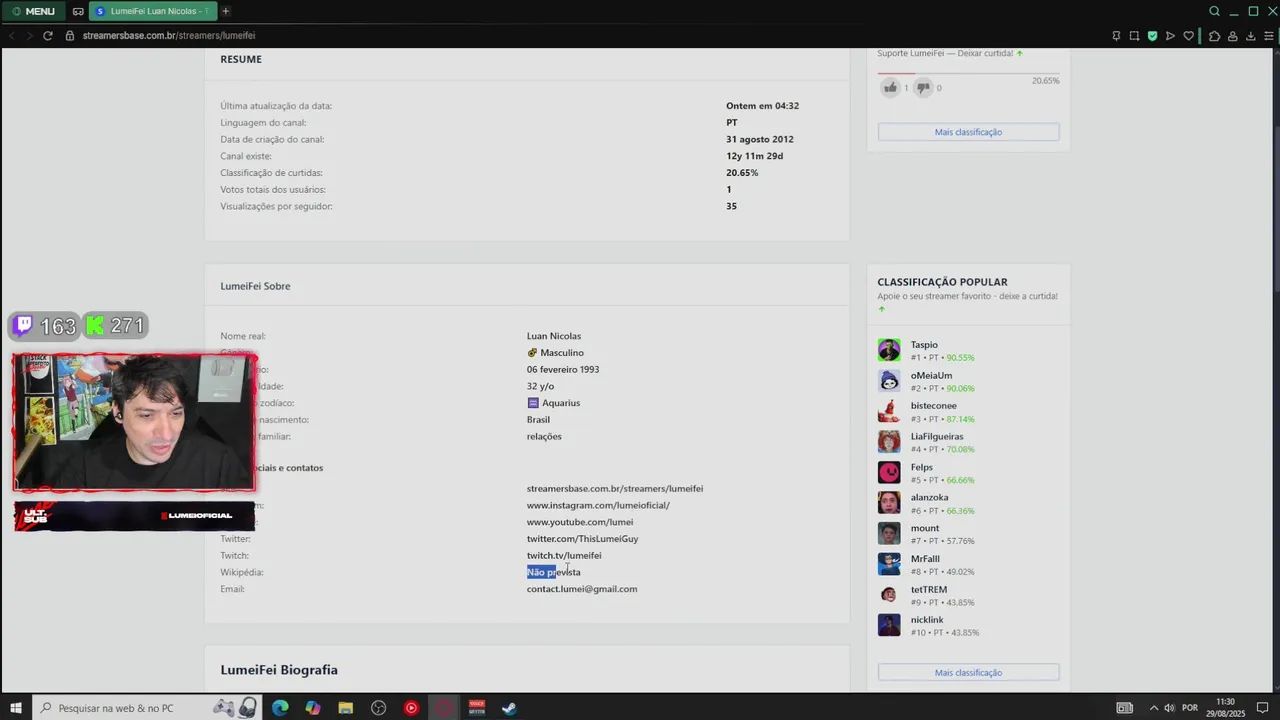Click the highlighted 'Não prevista' Wikipedia value
The image size is (1280, 720).
pos(553,572)
